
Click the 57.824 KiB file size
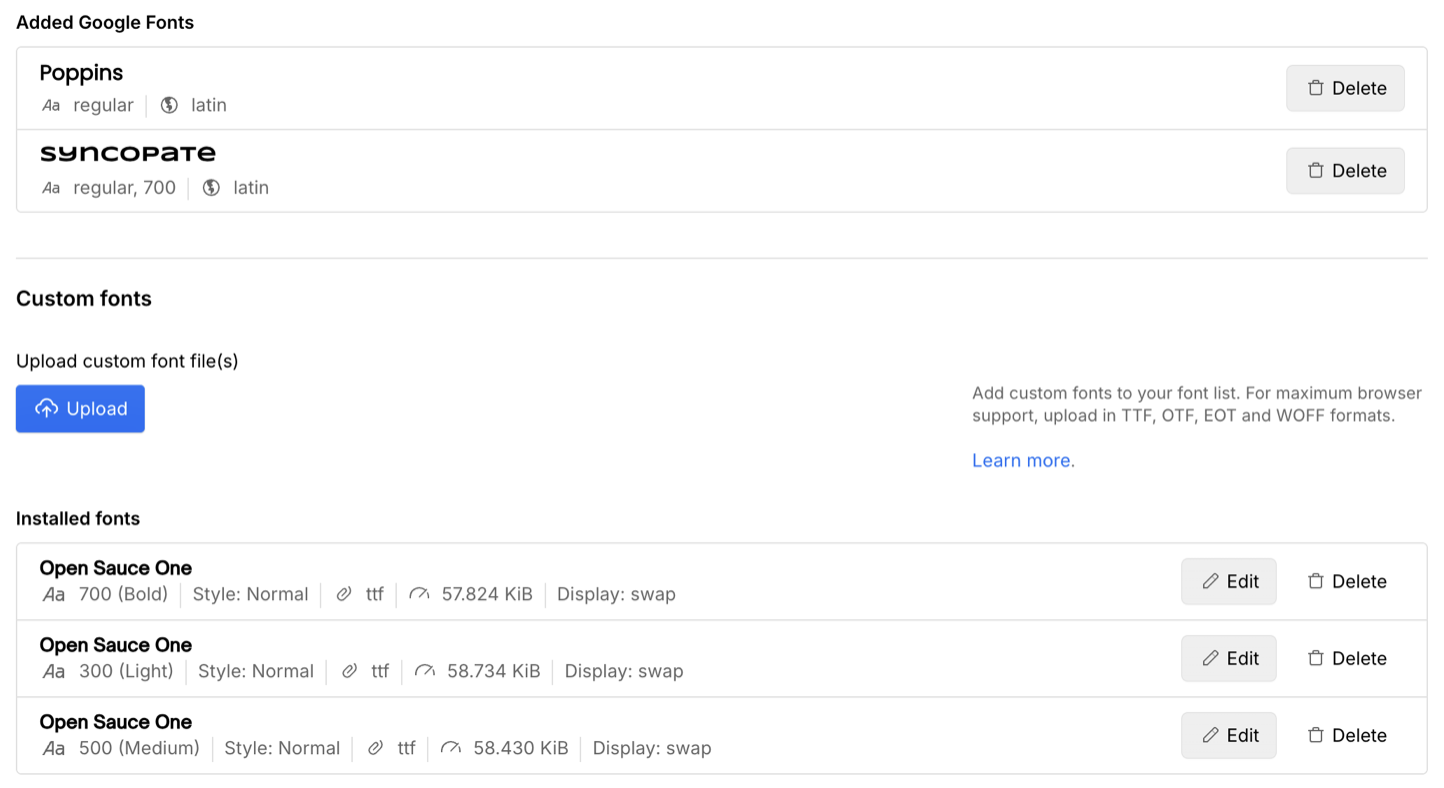tap(487, 595)
